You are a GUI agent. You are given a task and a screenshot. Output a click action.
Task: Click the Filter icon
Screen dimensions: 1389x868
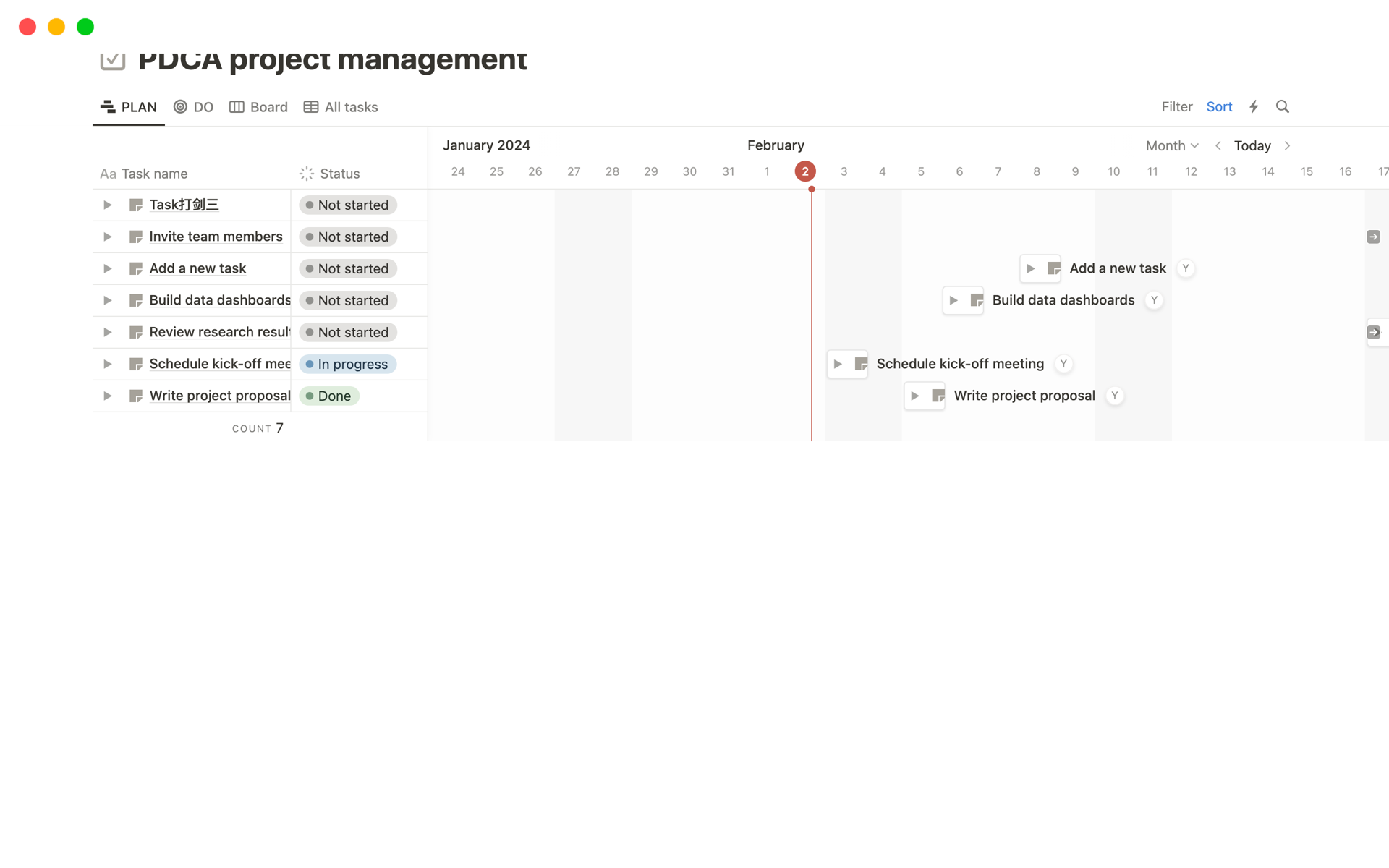(1176, 107)
